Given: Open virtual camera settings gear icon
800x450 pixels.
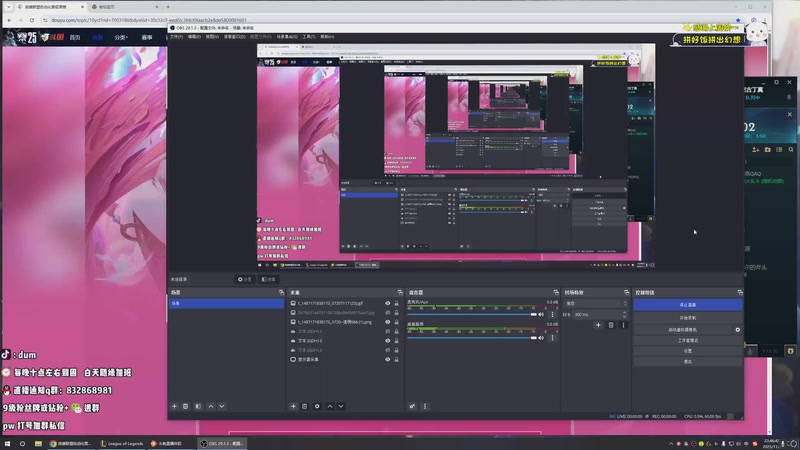Looking at the screenshot, I should tap(738, 329).
